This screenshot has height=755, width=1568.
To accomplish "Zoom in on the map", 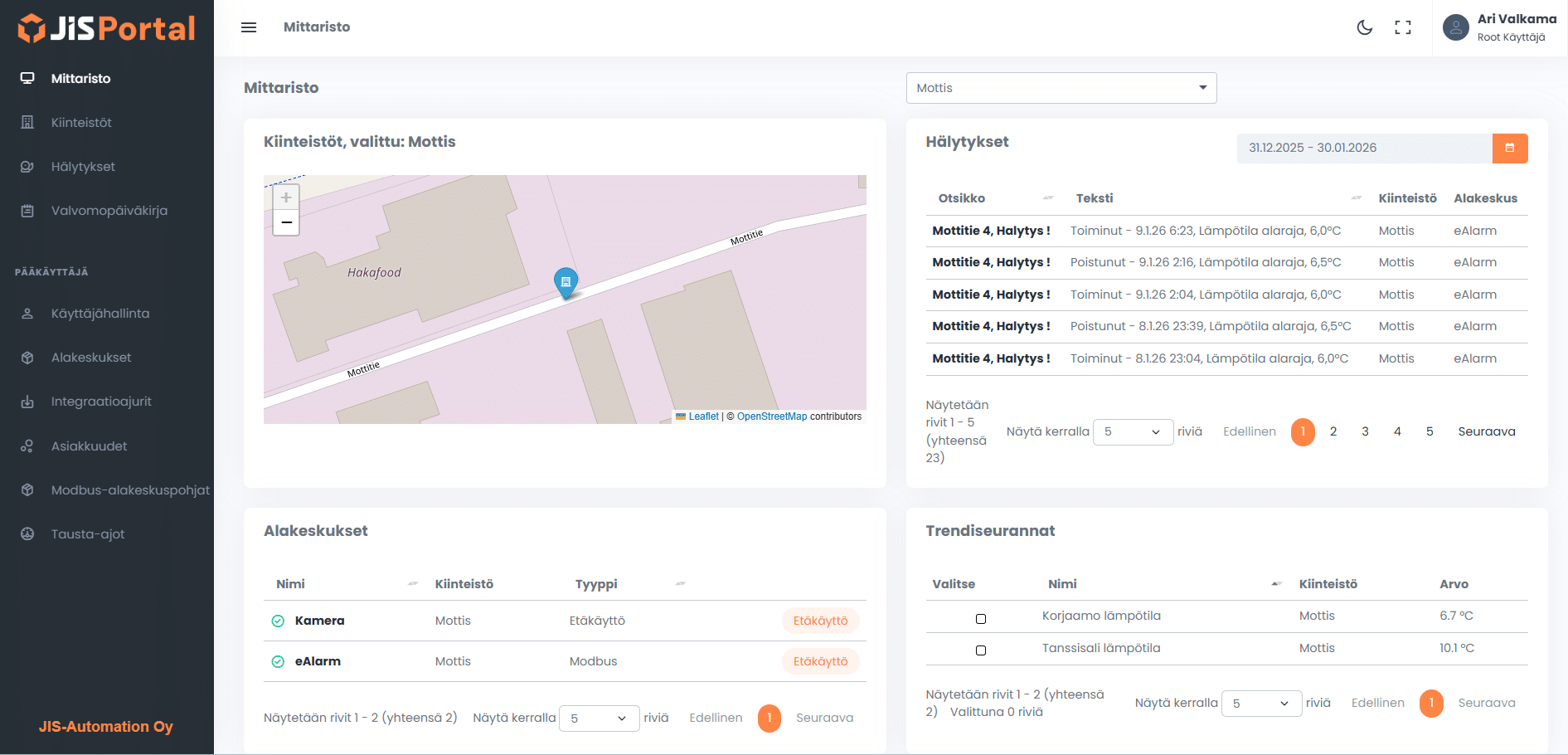I will [286, 197].
